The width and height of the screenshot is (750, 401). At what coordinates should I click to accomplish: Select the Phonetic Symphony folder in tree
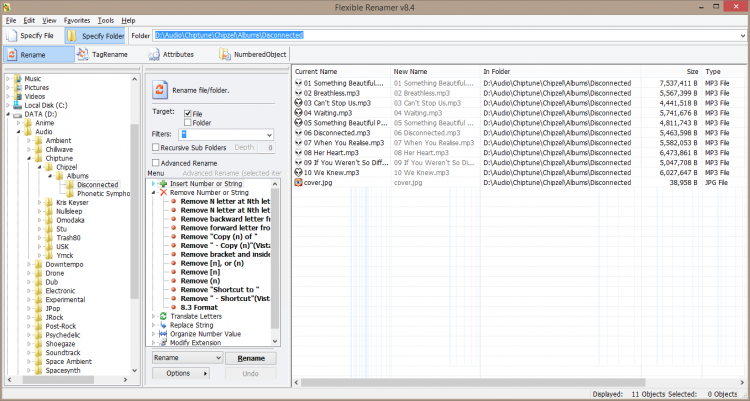click(103, 194)
